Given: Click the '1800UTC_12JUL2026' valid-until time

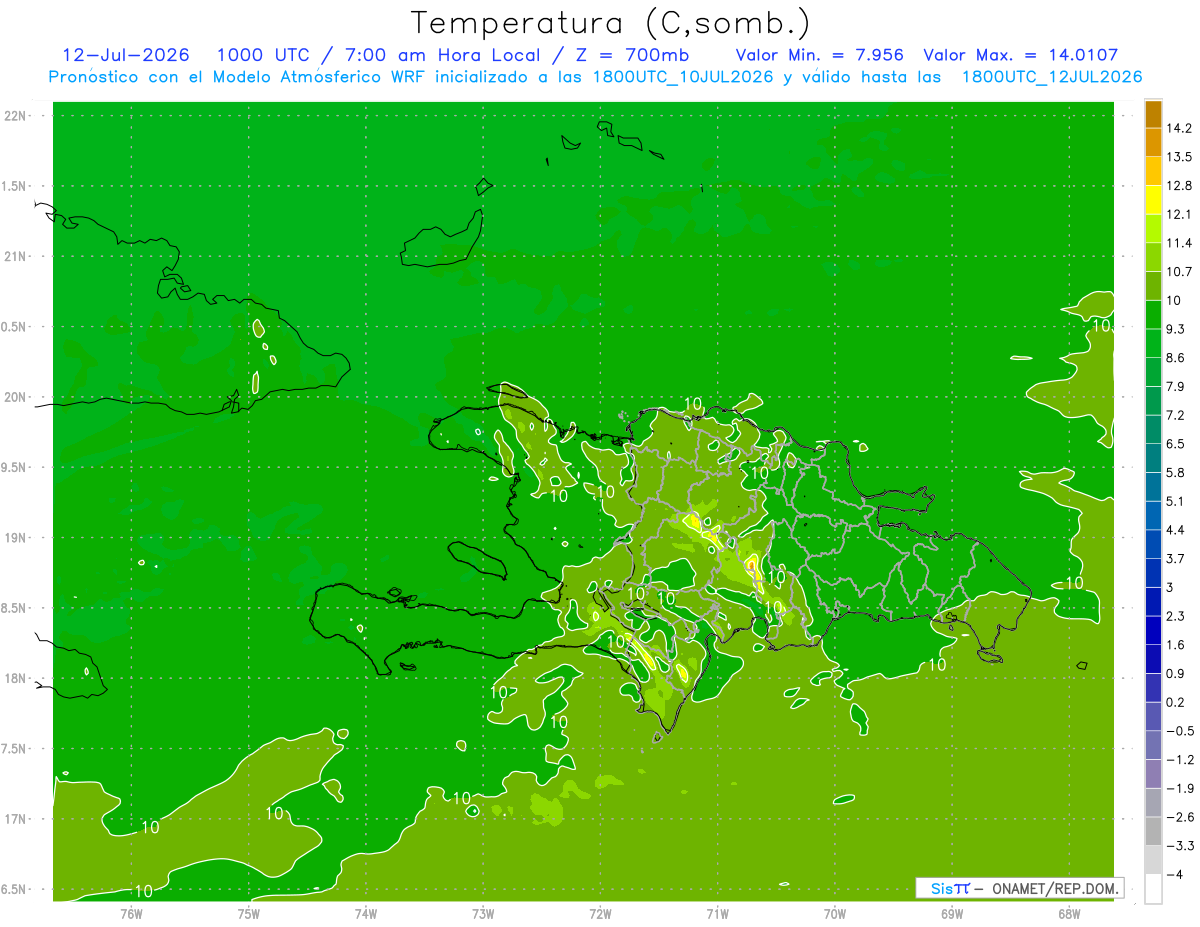Looking at the screenshot, I should (x=1052, y=77).
